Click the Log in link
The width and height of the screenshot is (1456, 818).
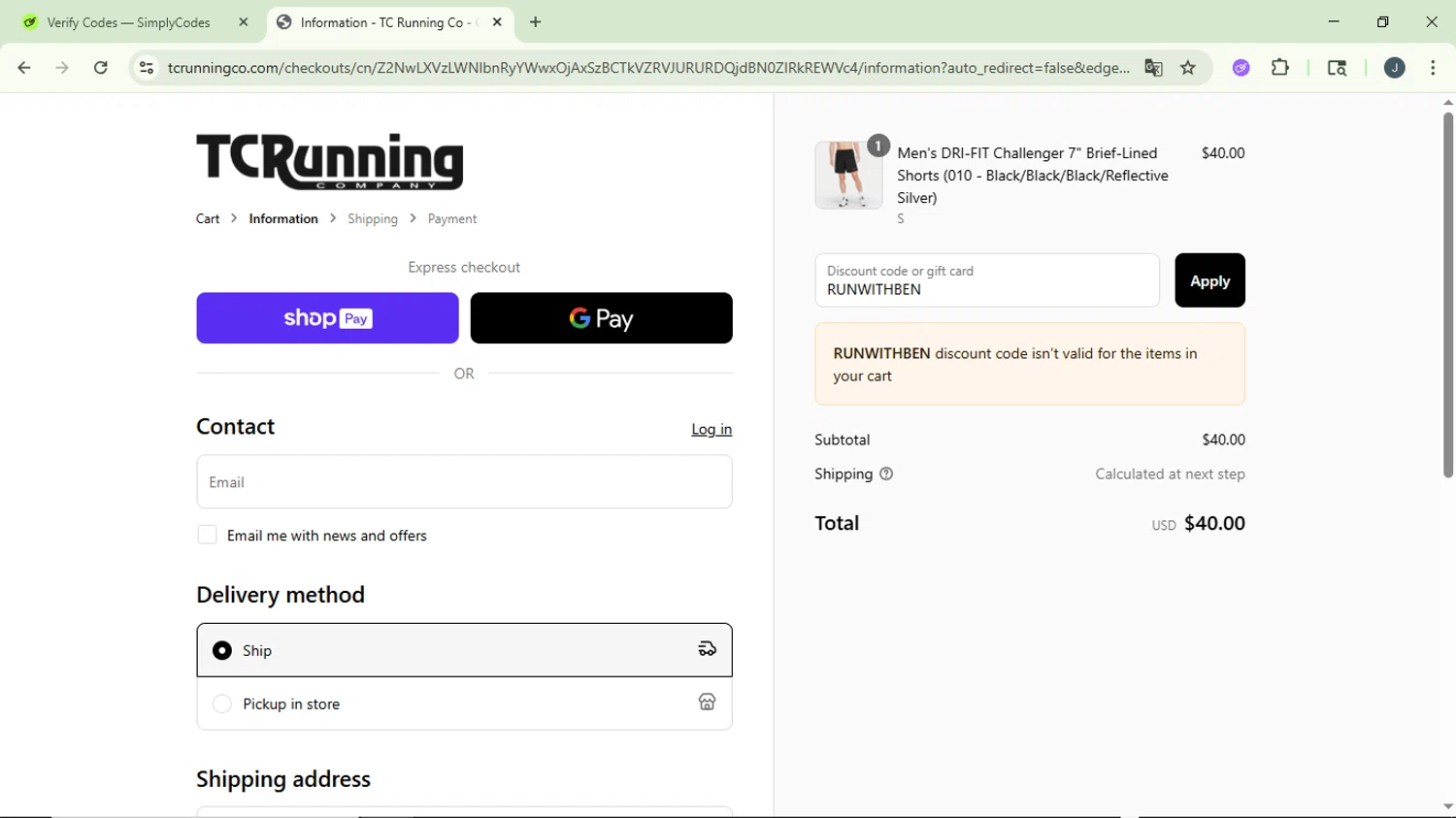711,429
